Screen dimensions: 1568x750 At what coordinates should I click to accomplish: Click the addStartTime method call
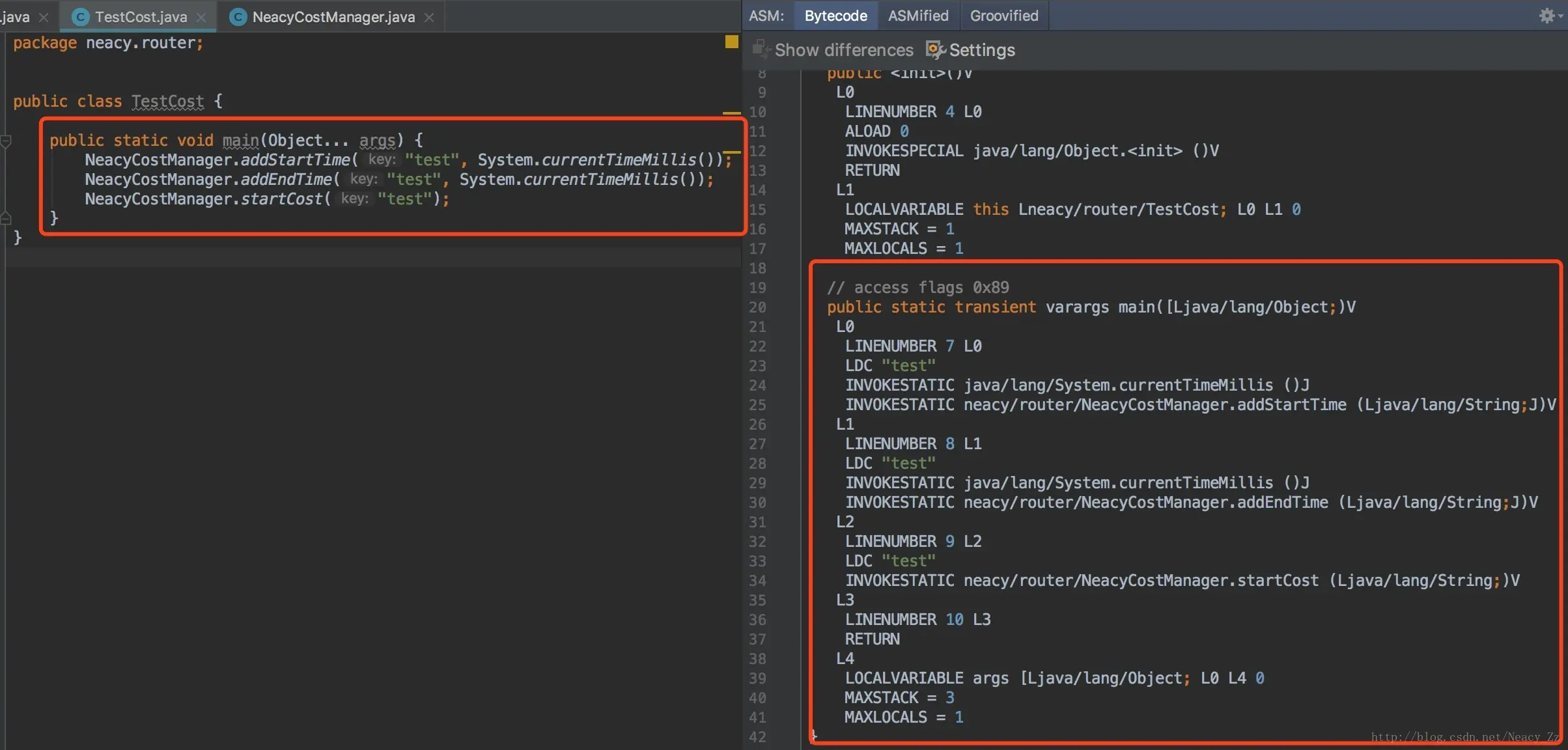pos(295,160)
